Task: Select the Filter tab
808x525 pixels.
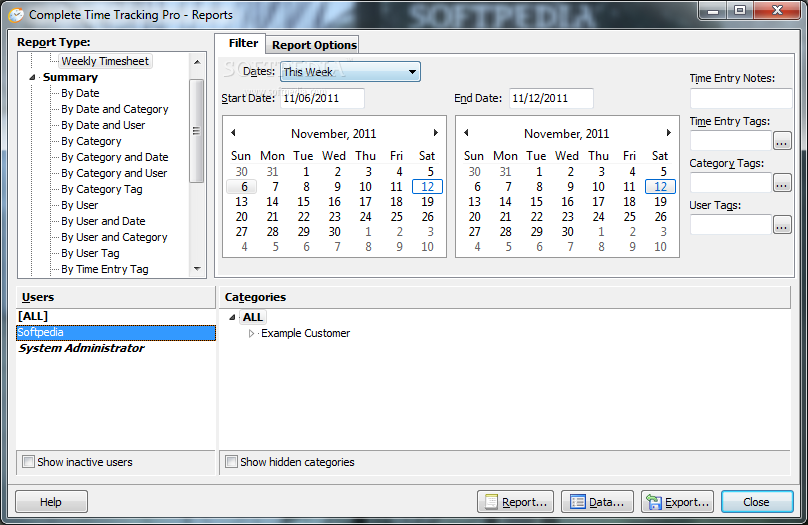Action: (243, 43)
